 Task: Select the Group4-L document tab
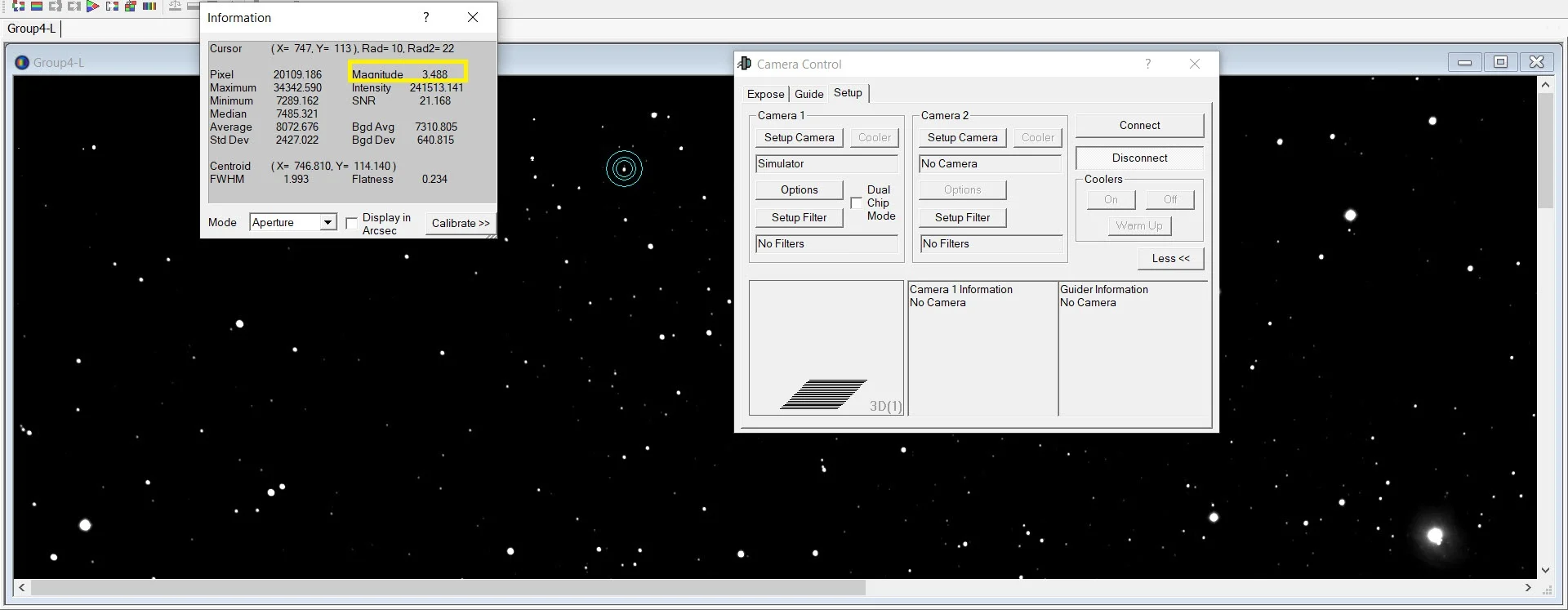tap(31, 29)
